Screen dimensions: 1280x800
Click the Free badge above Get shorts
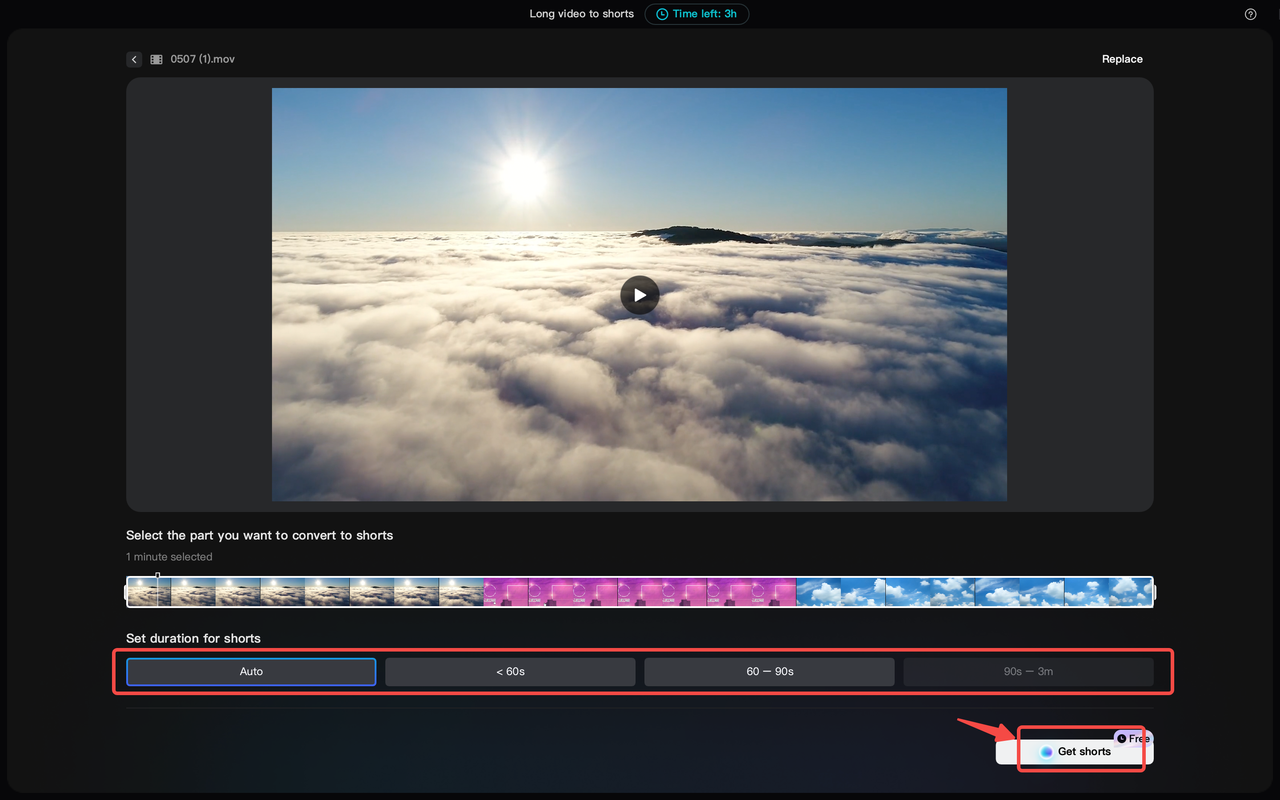[x=1133, y=738]
